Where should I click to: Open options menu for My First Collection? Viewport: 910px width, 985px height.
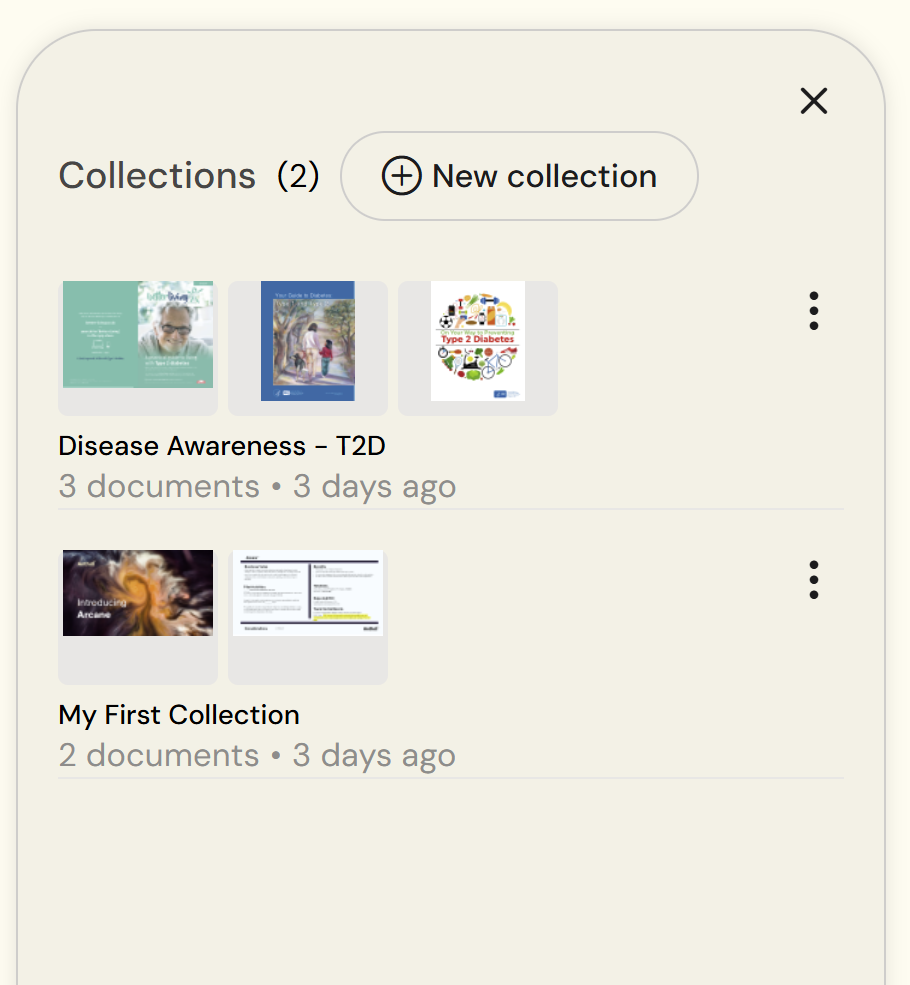click(814, 580)
